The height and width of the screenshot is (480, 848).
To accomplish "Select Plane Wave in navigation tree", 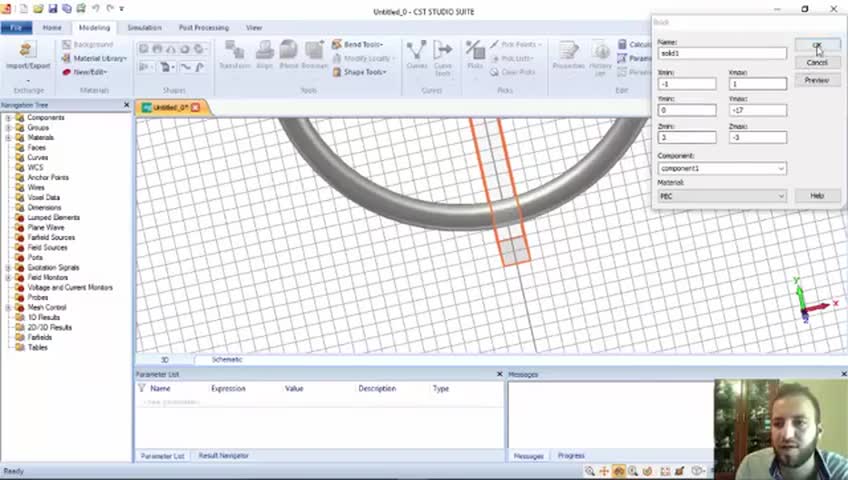I will 46,228.
